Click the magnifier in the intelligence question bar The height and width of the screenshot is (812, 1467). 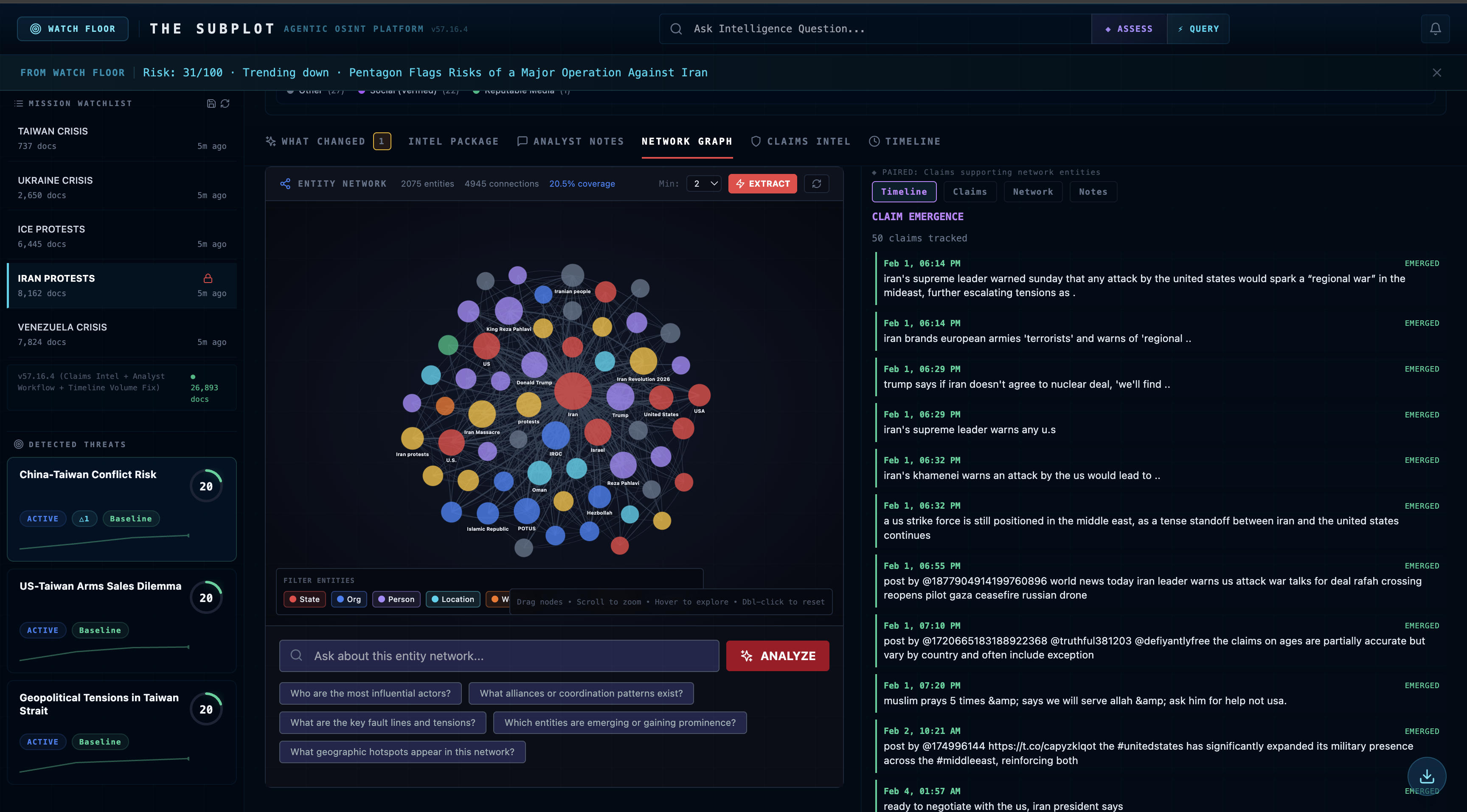[x=676, y=28]
